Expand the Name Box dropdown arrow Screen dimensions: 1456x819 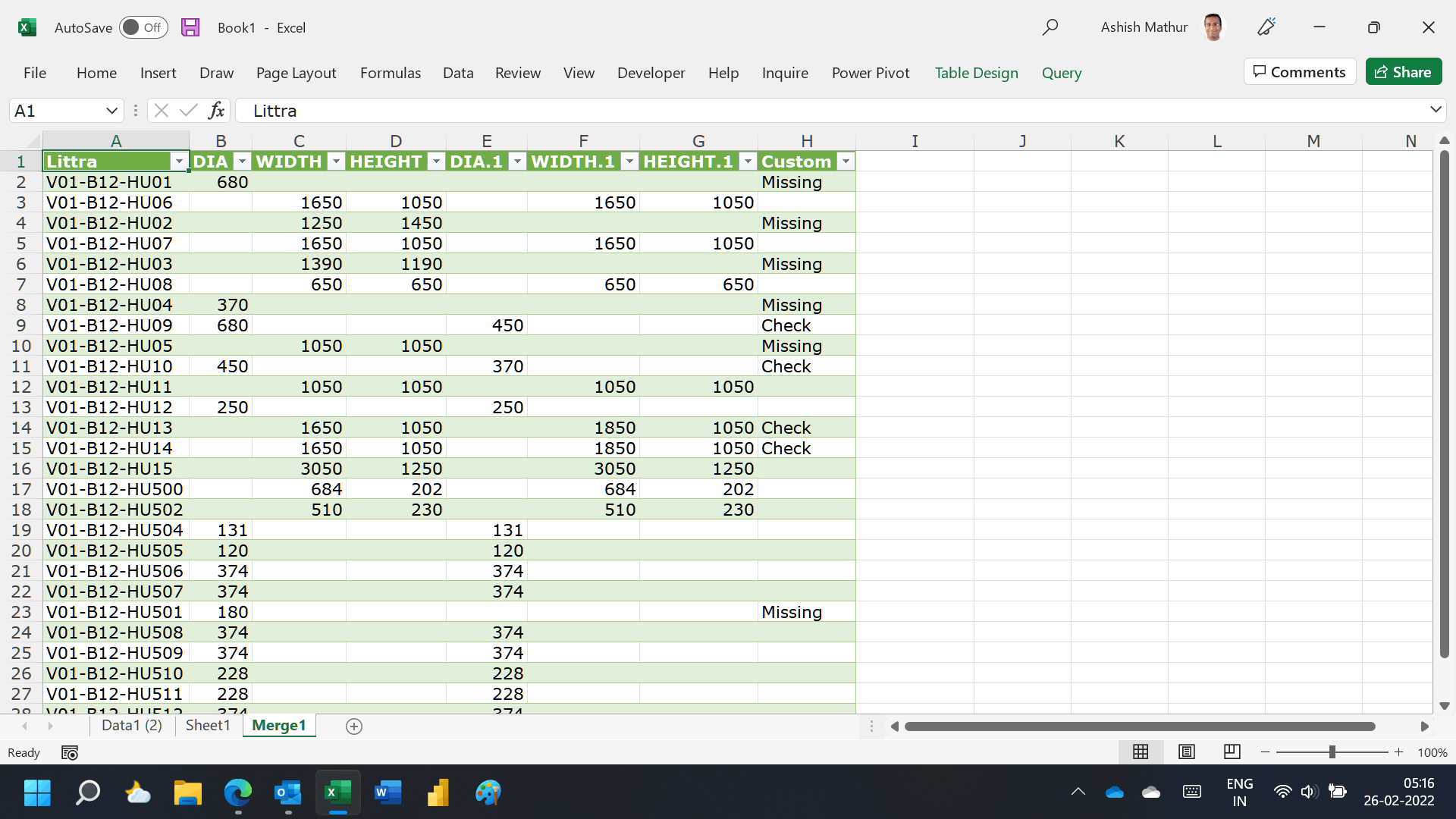click(111, 111)
